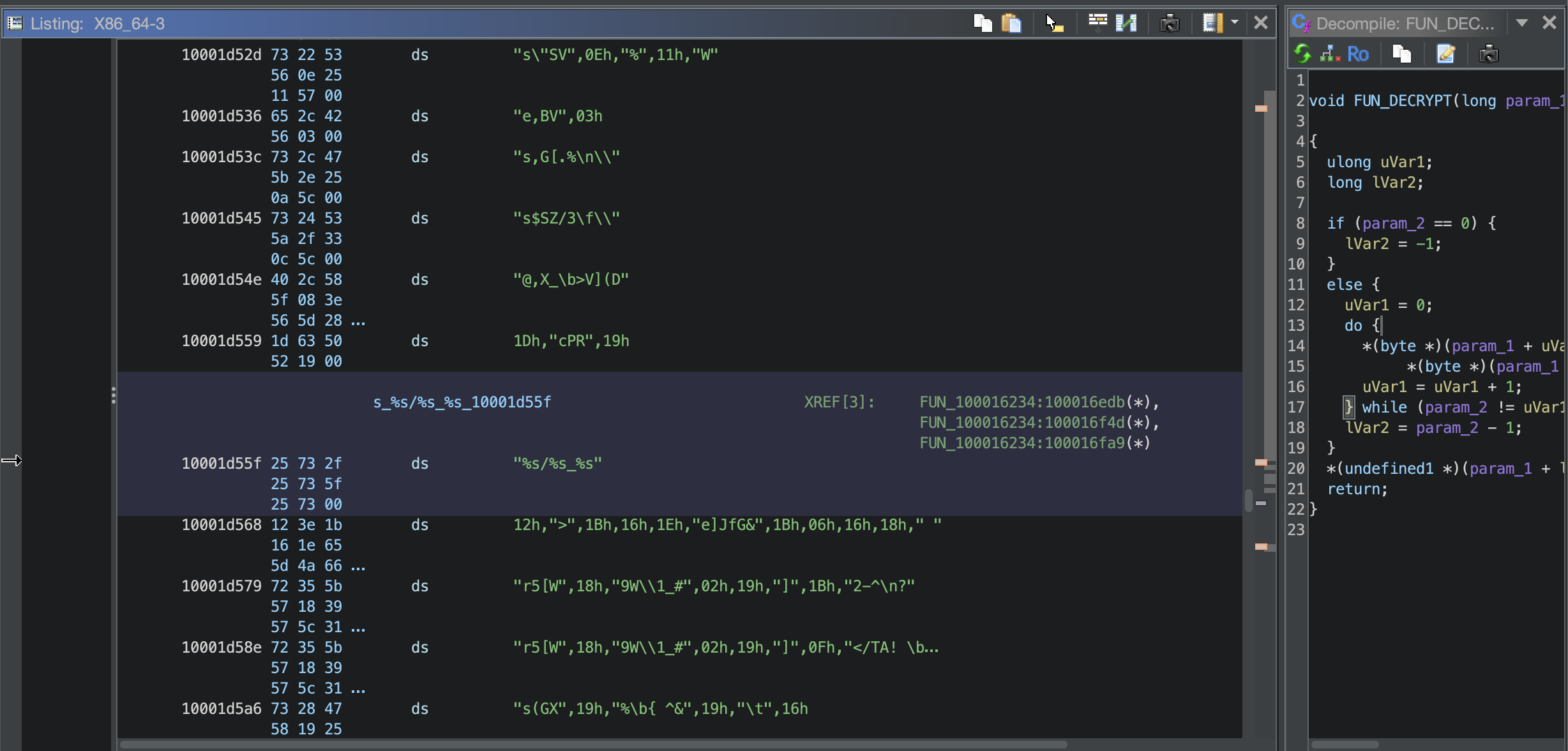Click the top orange marker in overview margin
This screenshot has width=1568, height=751.
click(1261, 109)
